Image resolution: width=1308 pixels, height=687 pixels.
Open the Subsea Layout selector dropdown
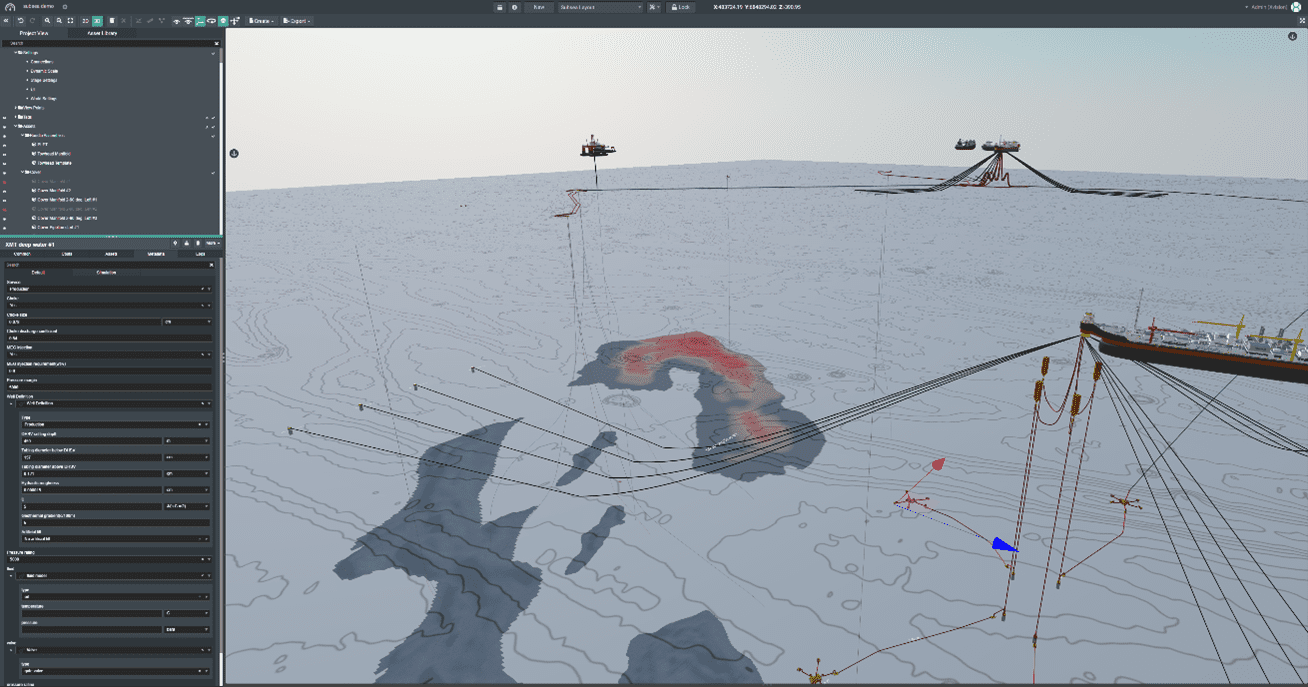tap(600, 7)
